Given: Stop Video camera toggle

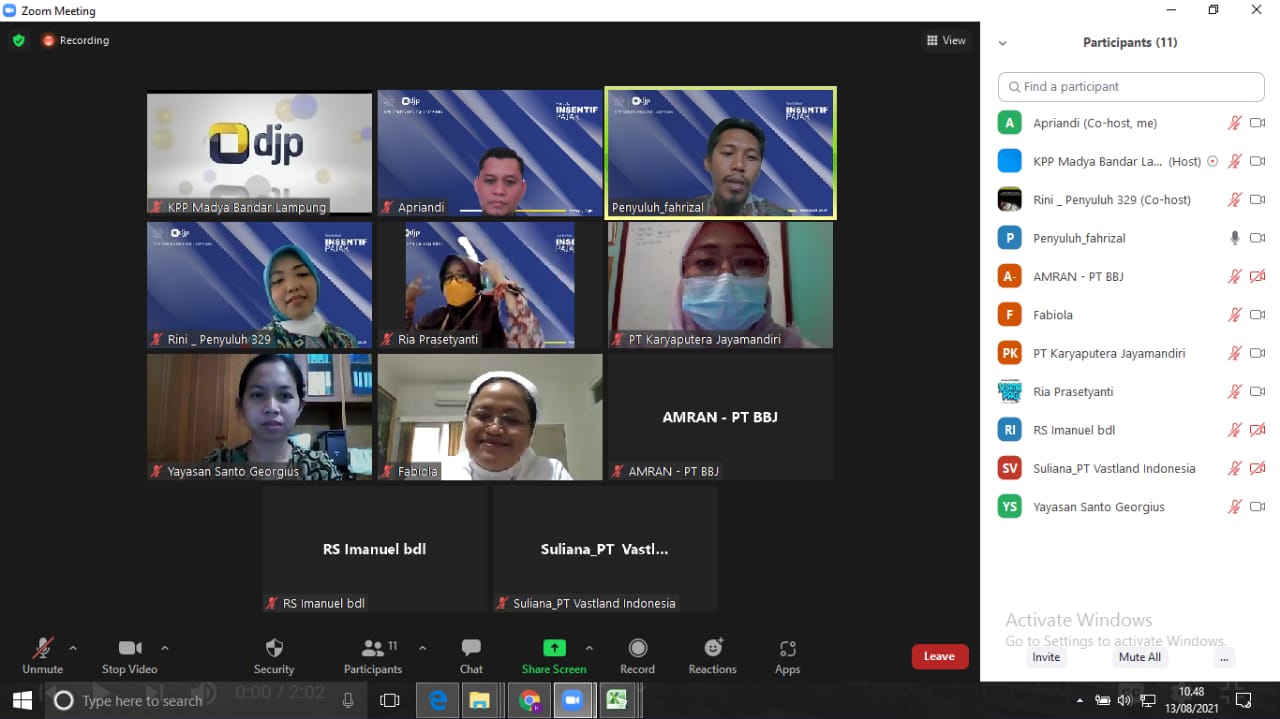Looking at the screenshot, I should [x=129, y=648].
